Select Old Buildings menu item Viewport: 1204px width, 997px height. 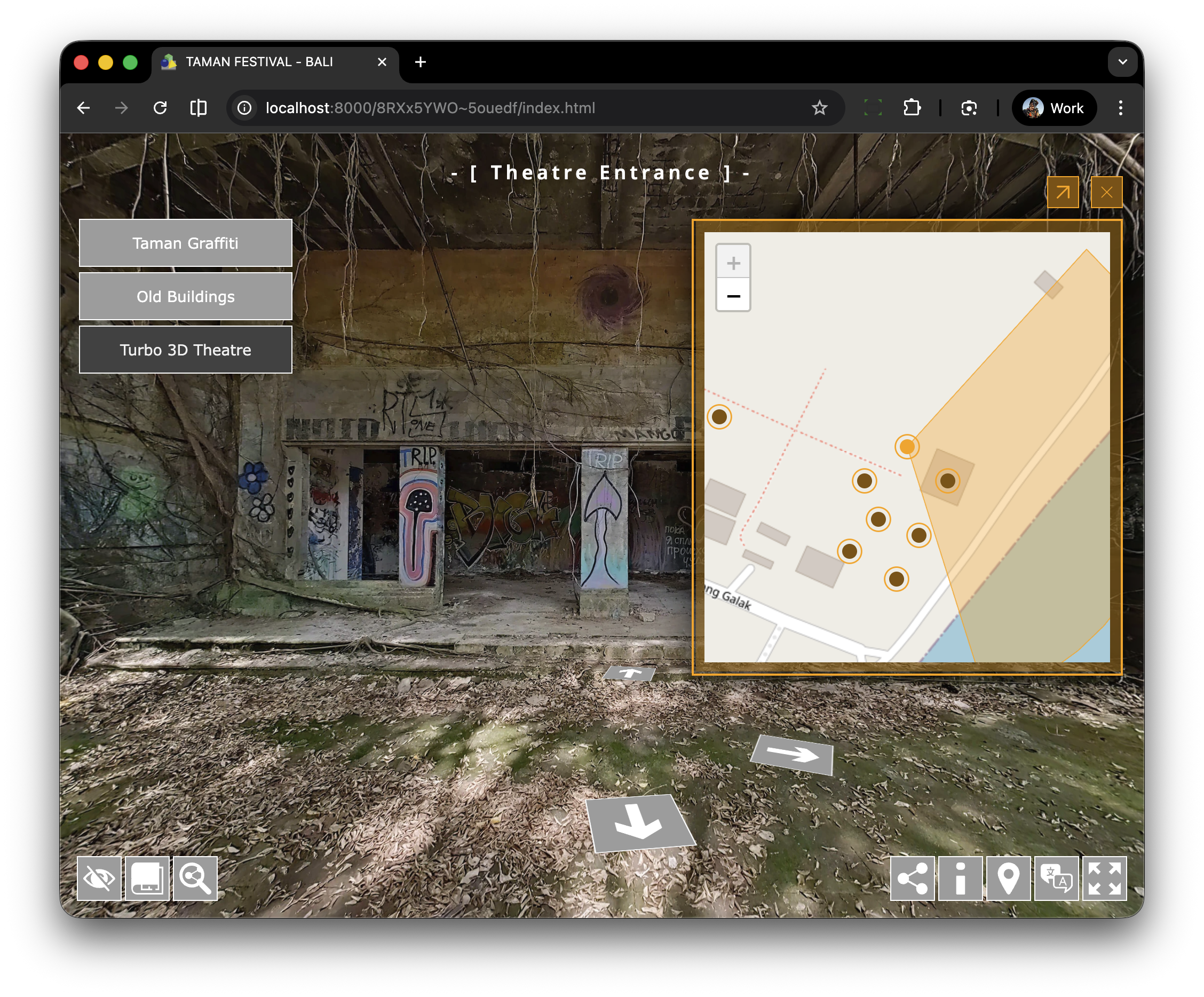(x=185, y=296)
